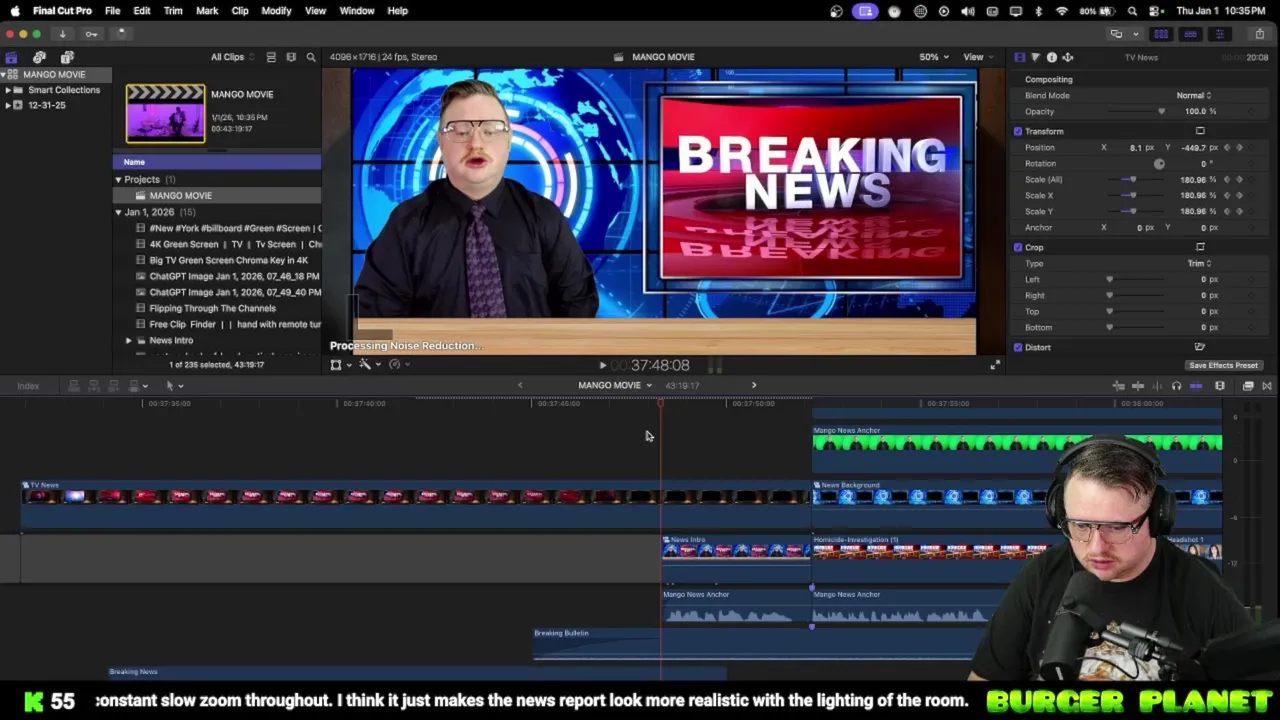Open the Modify menu
This screenshot has height=720, width=1280.
(276, 11)
